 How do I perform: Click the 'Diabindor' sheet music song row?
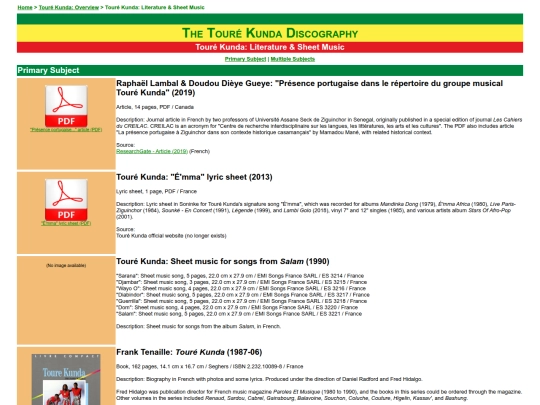pyautogui.click(x=243, y=295)
